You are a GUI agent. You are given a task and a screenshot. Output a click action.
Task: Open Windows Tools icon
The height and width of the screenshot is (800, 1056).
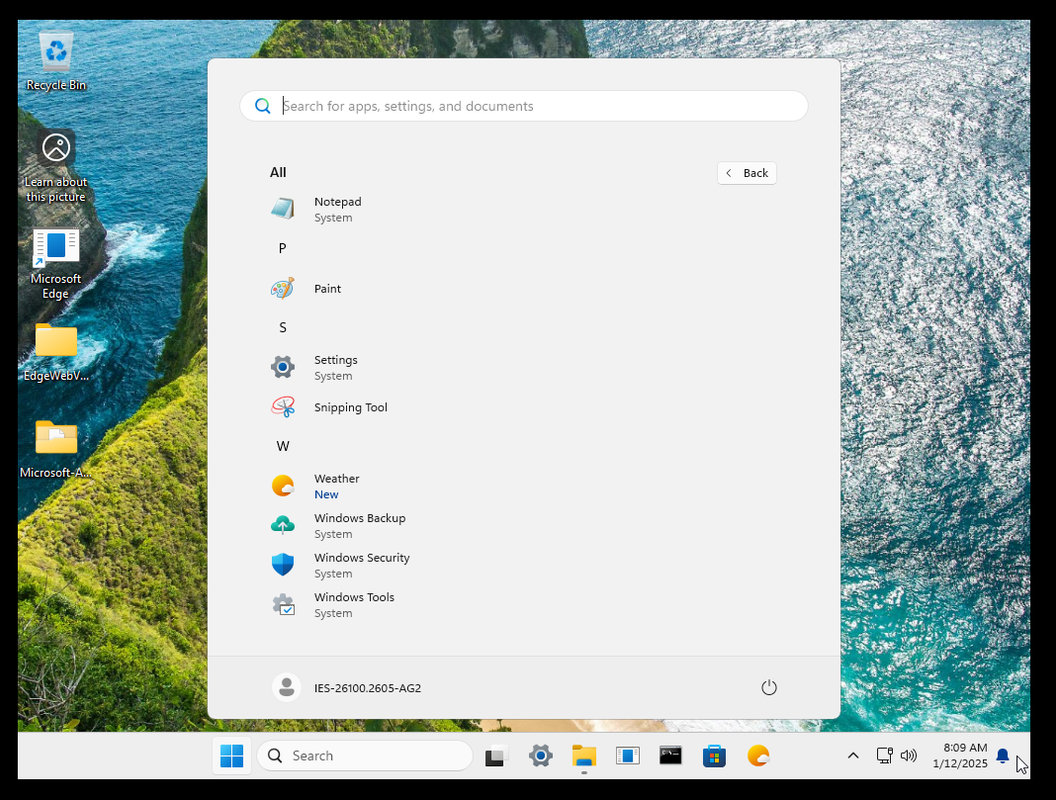click(283, 605)
